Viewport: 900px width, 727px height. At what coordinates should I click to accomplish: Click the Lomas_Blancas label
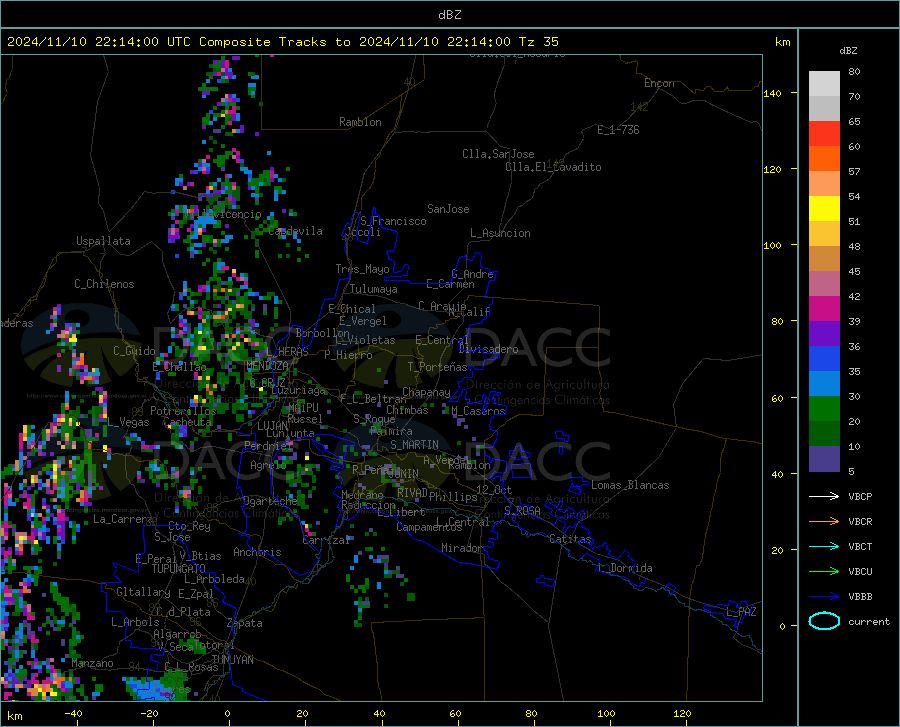click(x=630, y=485)
